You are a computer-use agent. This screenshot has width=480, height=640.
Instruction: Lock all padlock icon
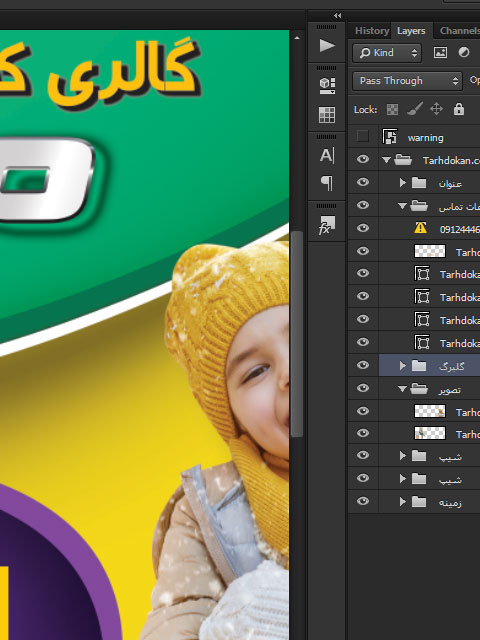459,109
